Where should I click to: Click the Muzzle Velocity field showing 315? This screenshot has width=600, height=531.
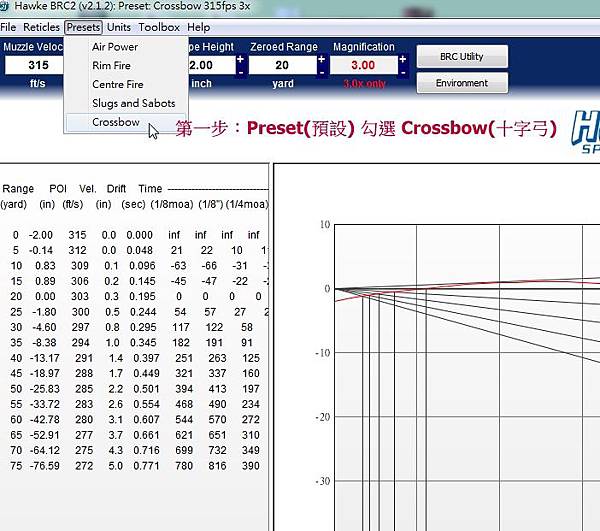pyautogui.click(x=34, y=65)
